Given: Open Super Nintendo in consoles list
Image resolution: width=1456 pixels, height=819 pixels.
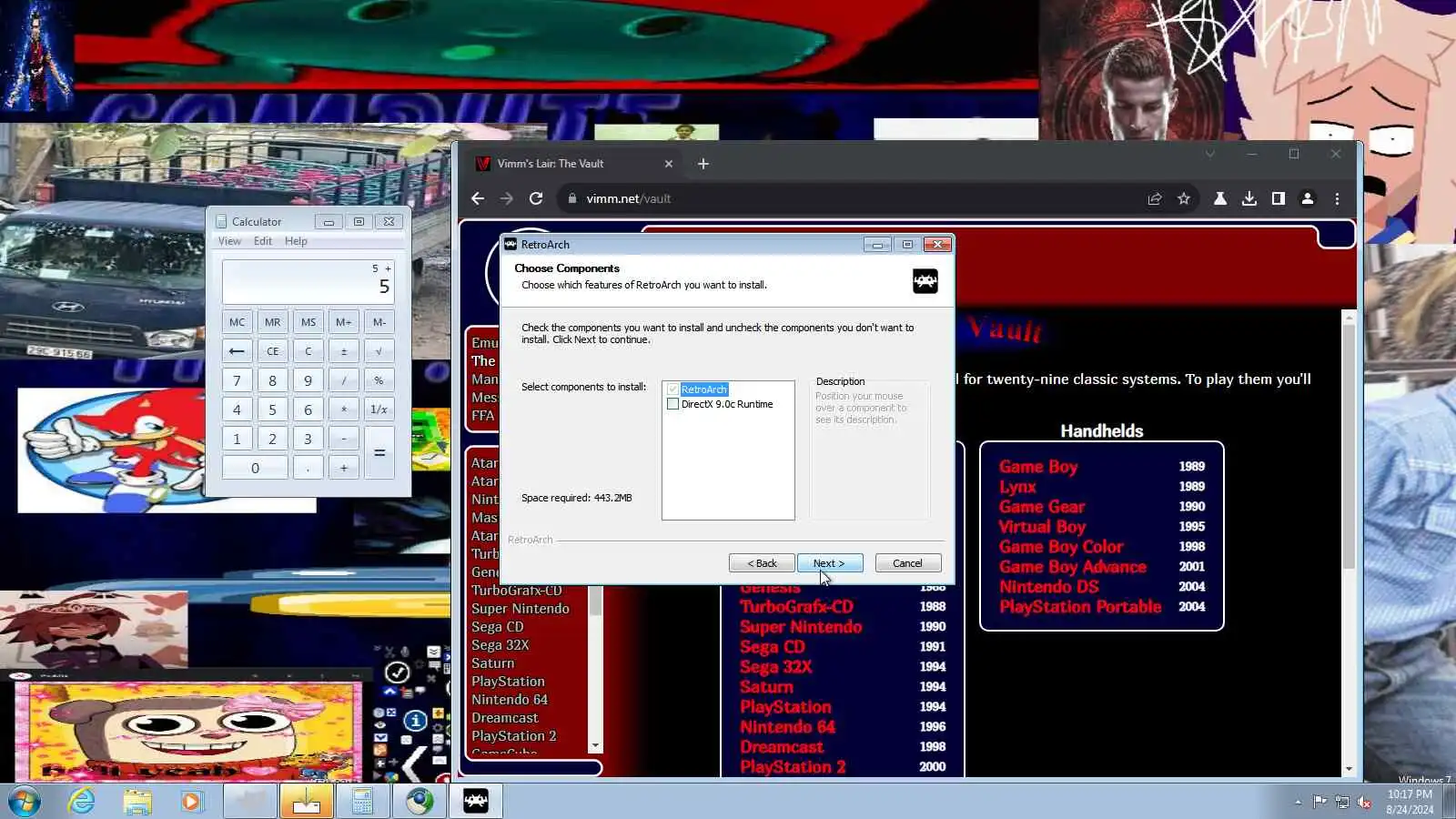Looking at the screenshot, I should click(x=800, y=627).
